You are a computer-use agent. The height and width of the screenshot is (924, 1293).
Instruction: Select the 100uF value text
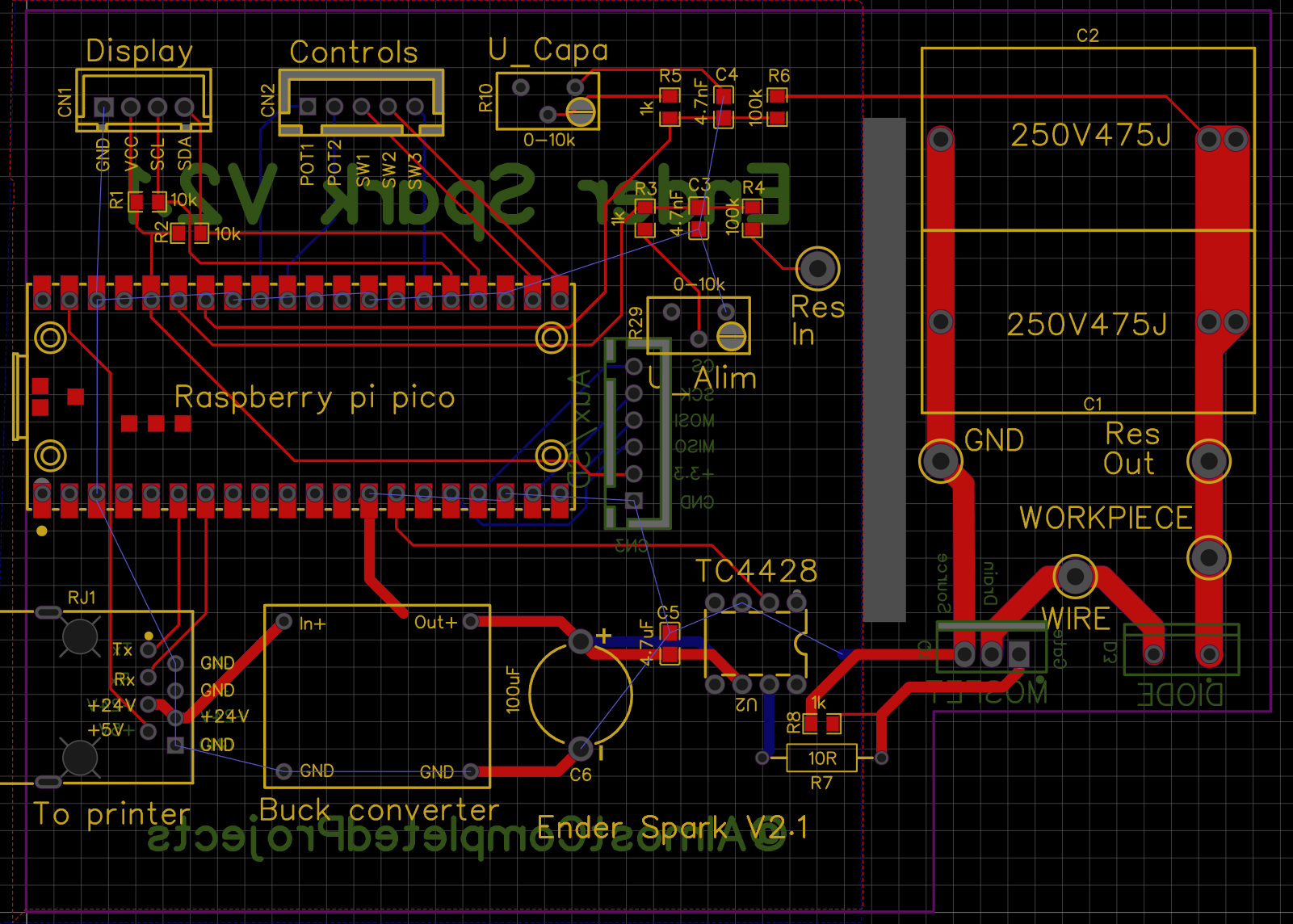point(513,689)
